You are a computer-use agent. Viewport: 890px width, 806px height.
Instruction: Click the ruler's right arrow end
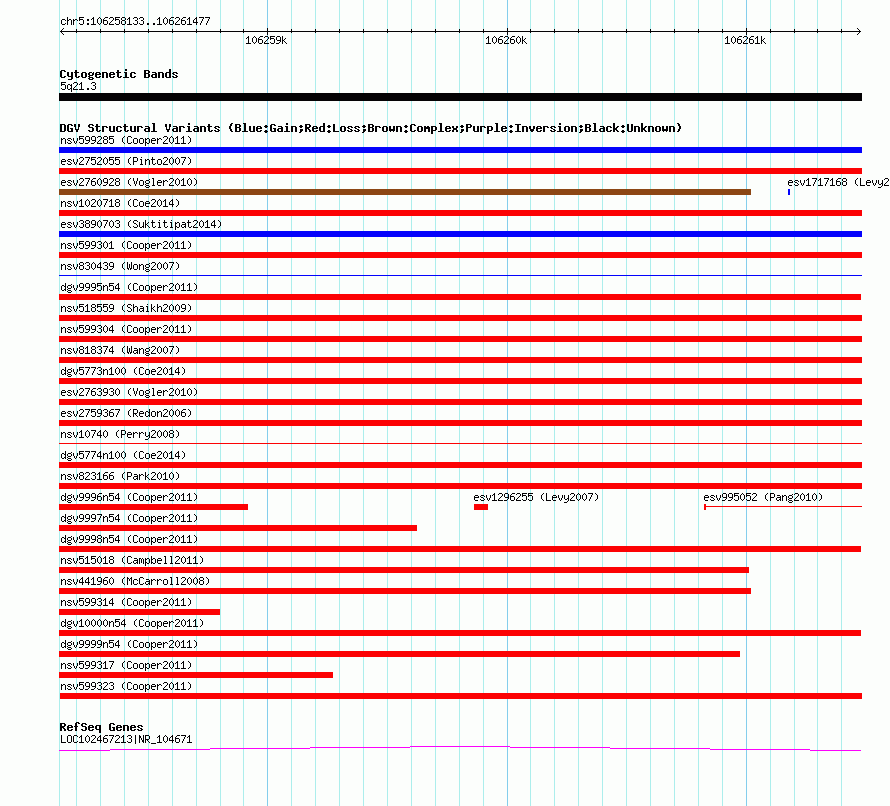[x=859, y=31]
